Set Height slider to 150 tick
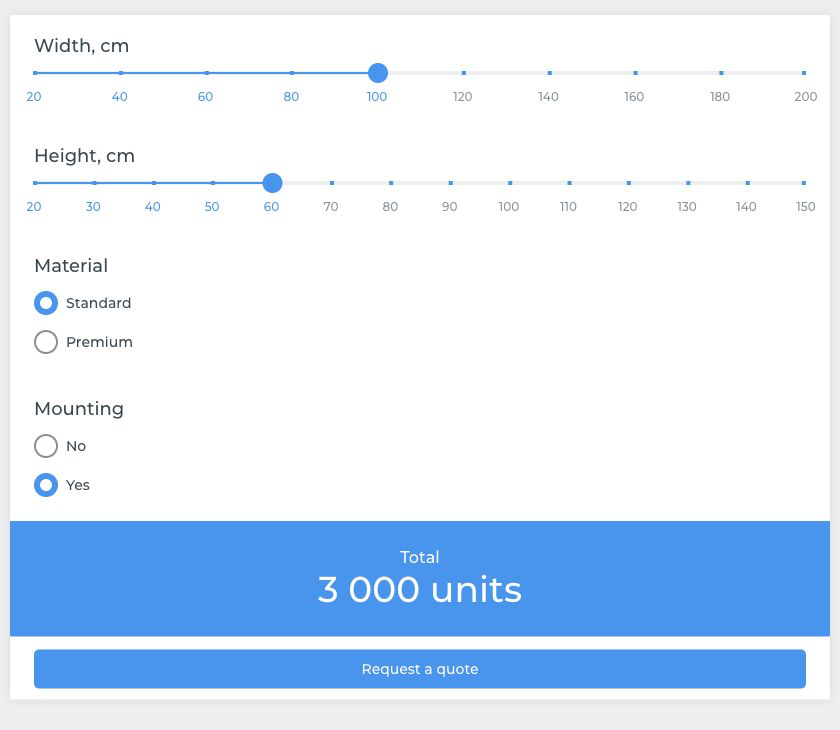Image resolution: width=840 pixels, height=730 pixels. 804,183
